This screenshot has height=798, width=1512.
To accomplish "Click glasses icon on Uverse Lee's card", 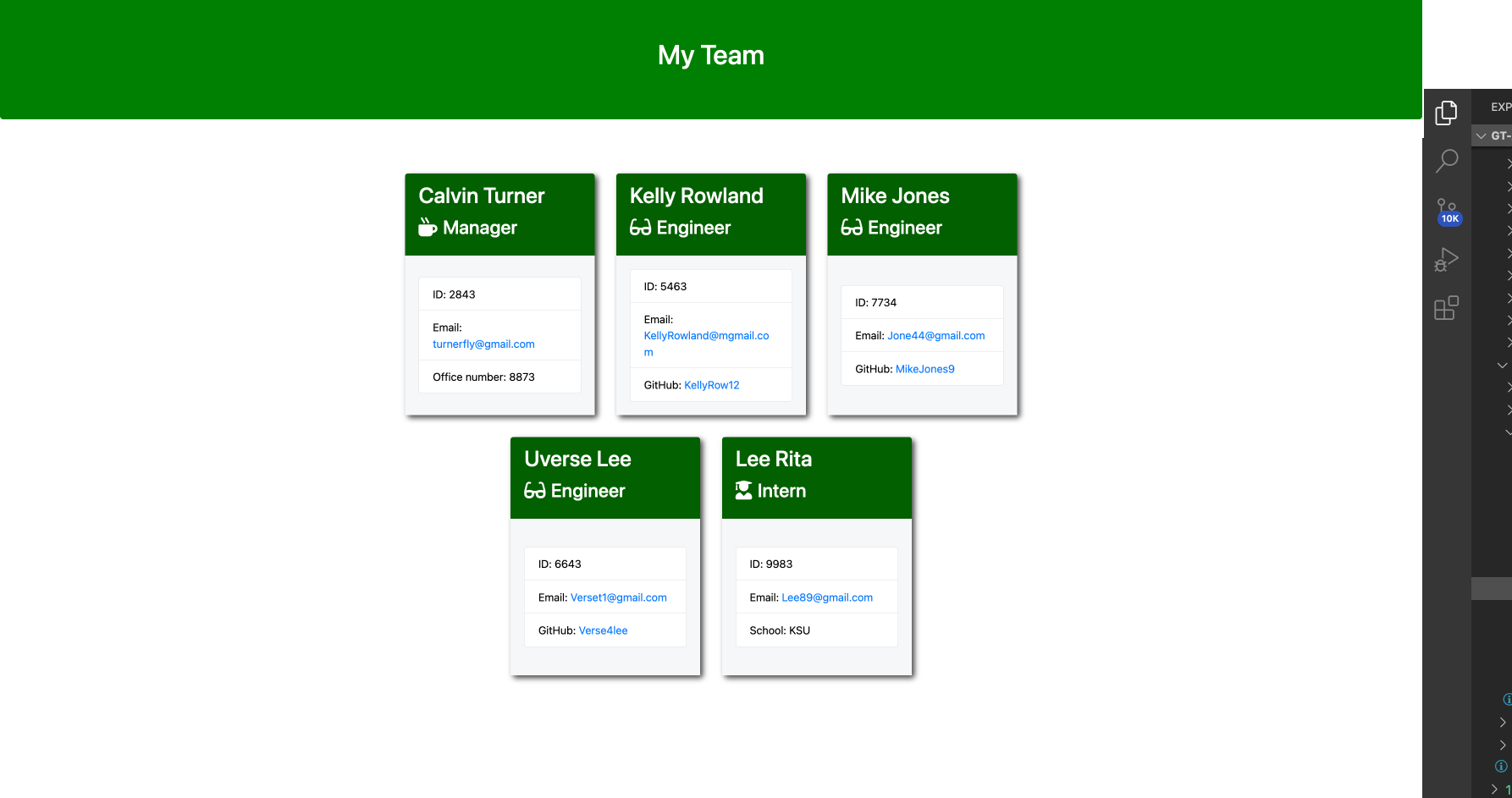I will (535, 490).
